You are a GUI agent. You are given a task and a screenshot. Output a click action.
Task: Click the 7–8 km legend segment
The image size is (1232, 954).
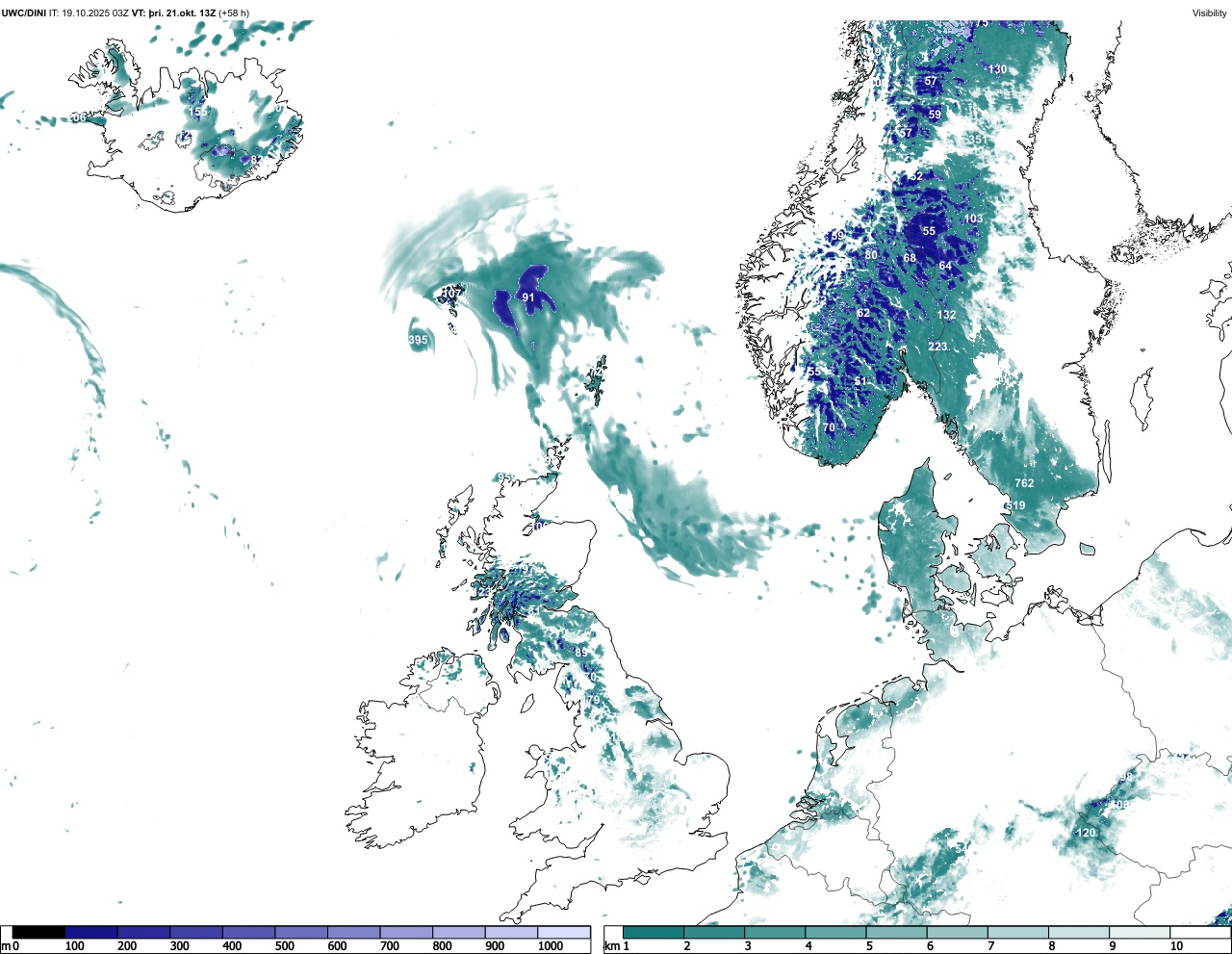click(x=1017, y=933)
